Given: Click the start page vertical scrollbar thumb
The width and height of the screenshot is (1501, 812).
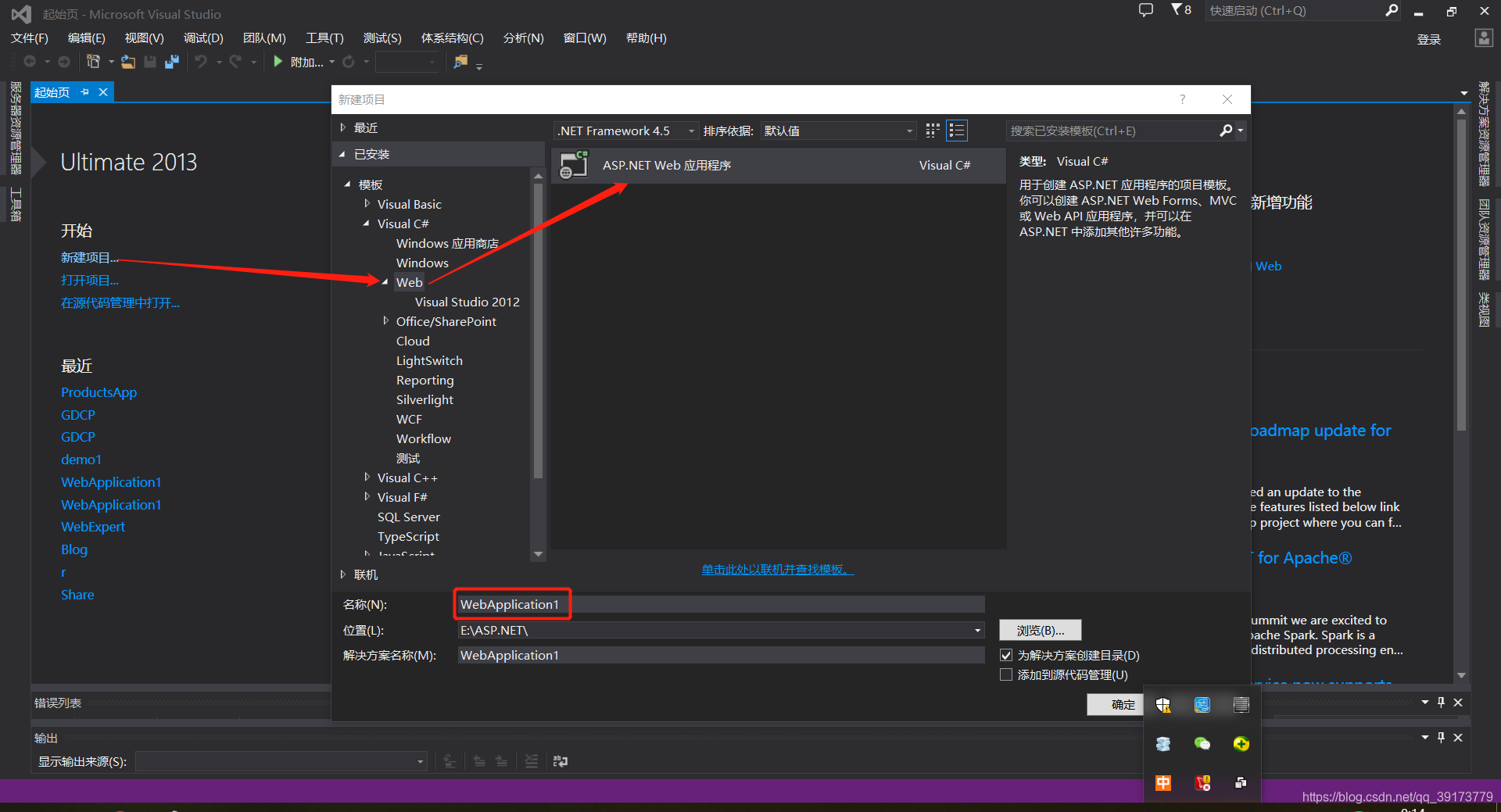Looking at the screenshot, I should (x=1461, y=274).
